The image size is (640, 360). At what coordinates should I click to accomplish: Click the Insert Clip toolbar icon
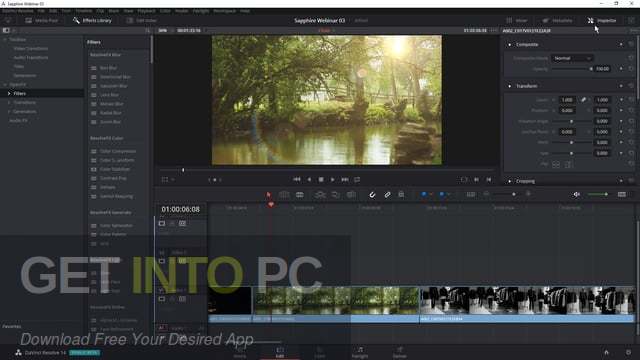point(320,195)
